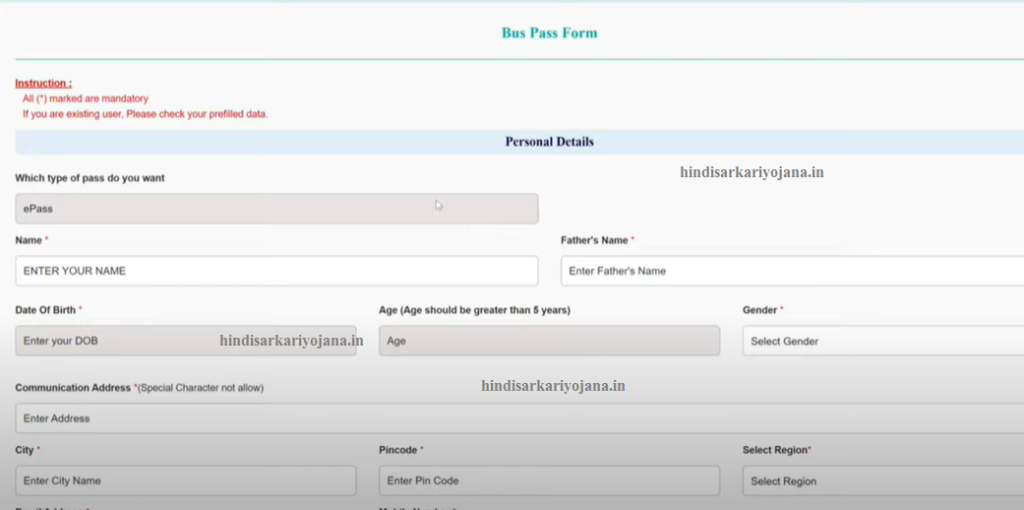Click the 'Communication Address' label
Image resolution: width=1024 pixels, height=510 pixels.
point(73,388)
